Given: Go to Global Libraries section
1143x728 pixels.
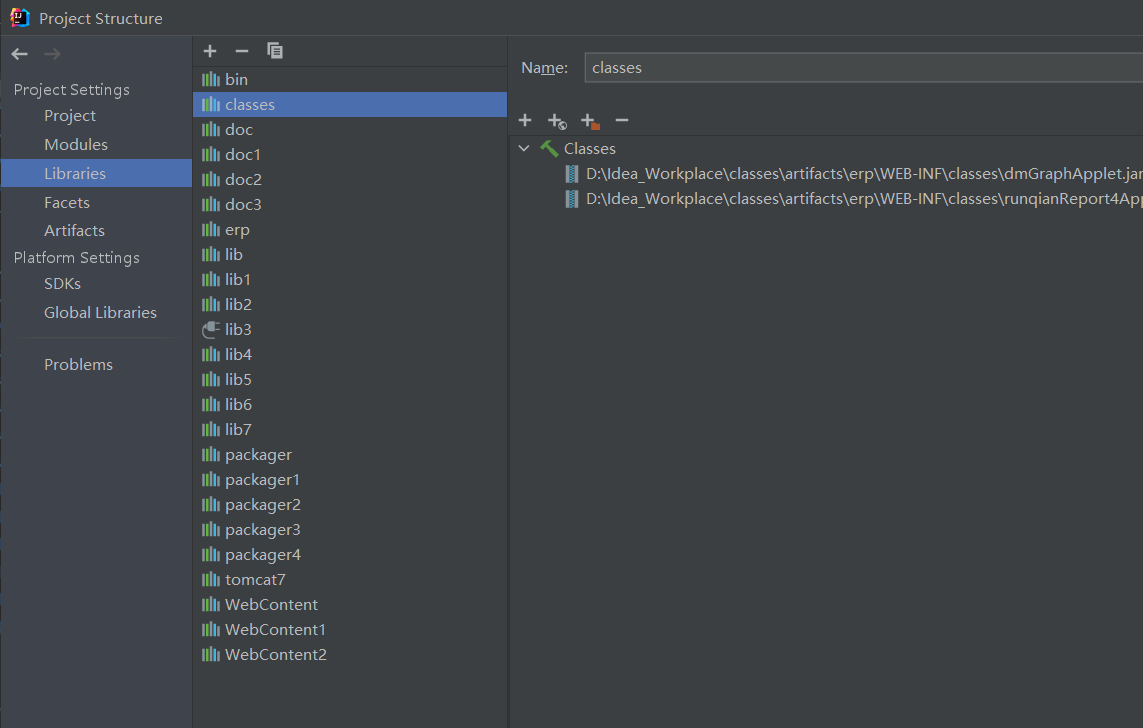Looking at the screenshot, I should 100,313.
